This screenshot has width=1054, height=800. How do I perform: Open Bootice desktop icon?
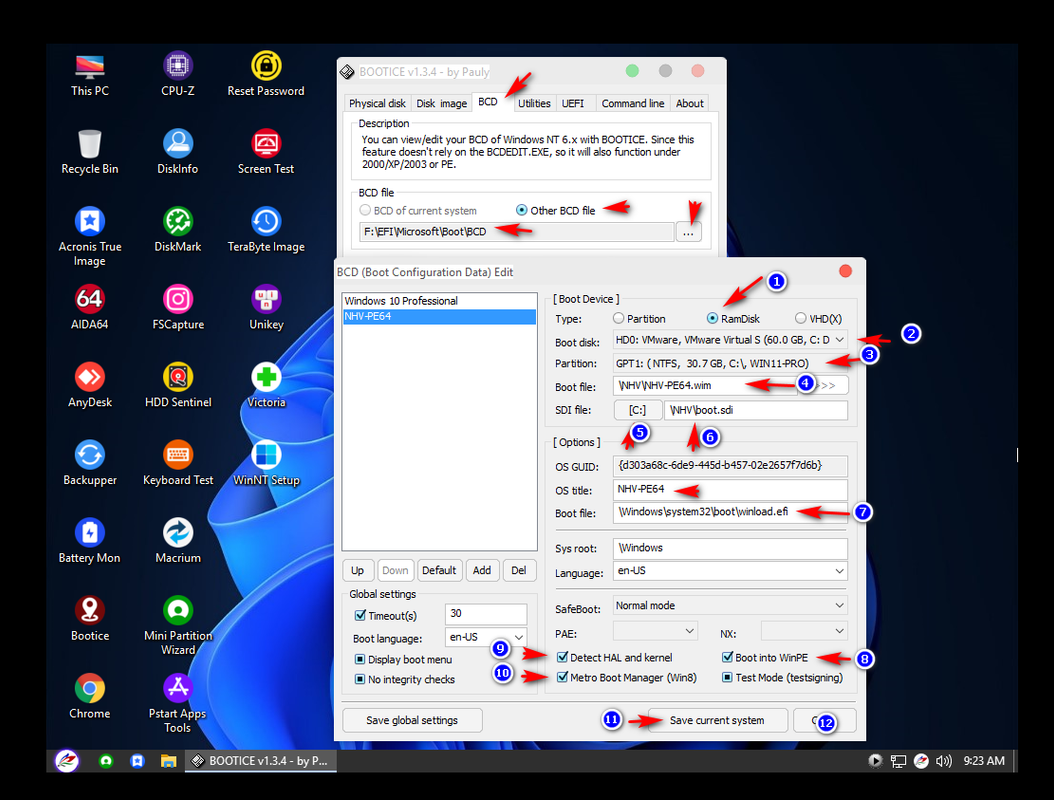point(89,620)
